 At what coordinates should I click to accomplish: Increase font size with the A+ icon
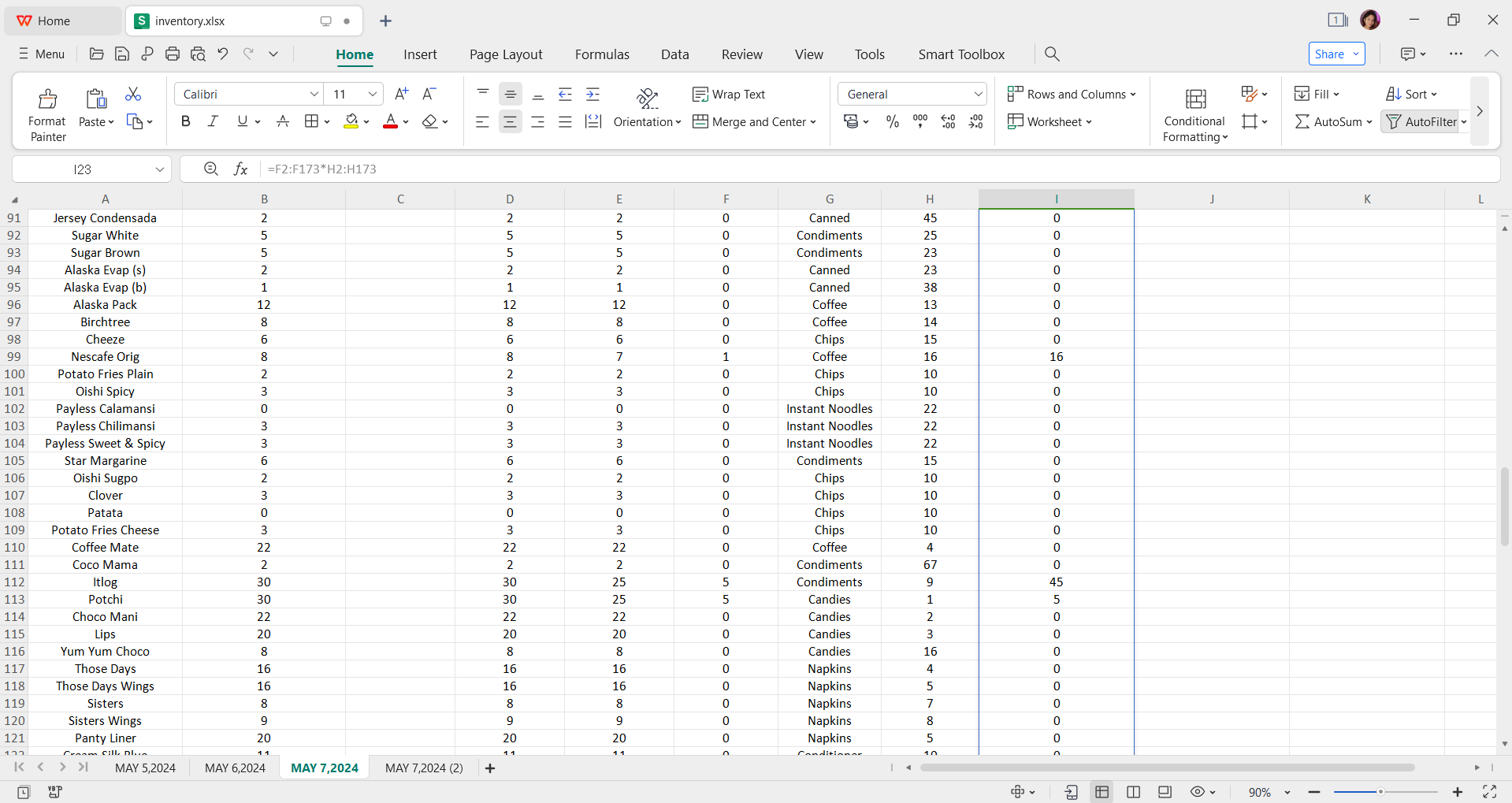[x=401, y=94]
